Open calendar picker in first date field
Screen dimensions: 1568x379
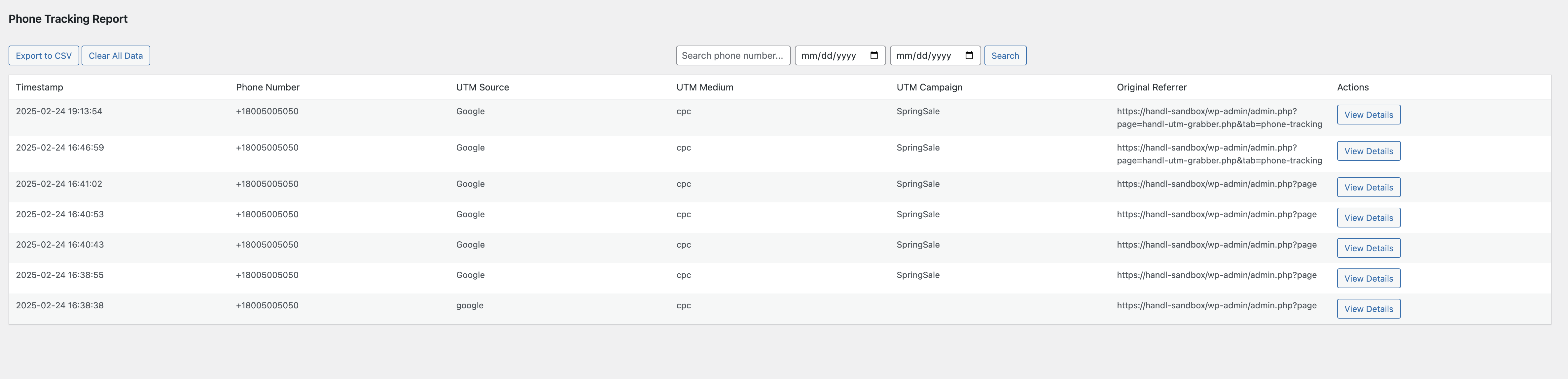(x=874, y=55)
